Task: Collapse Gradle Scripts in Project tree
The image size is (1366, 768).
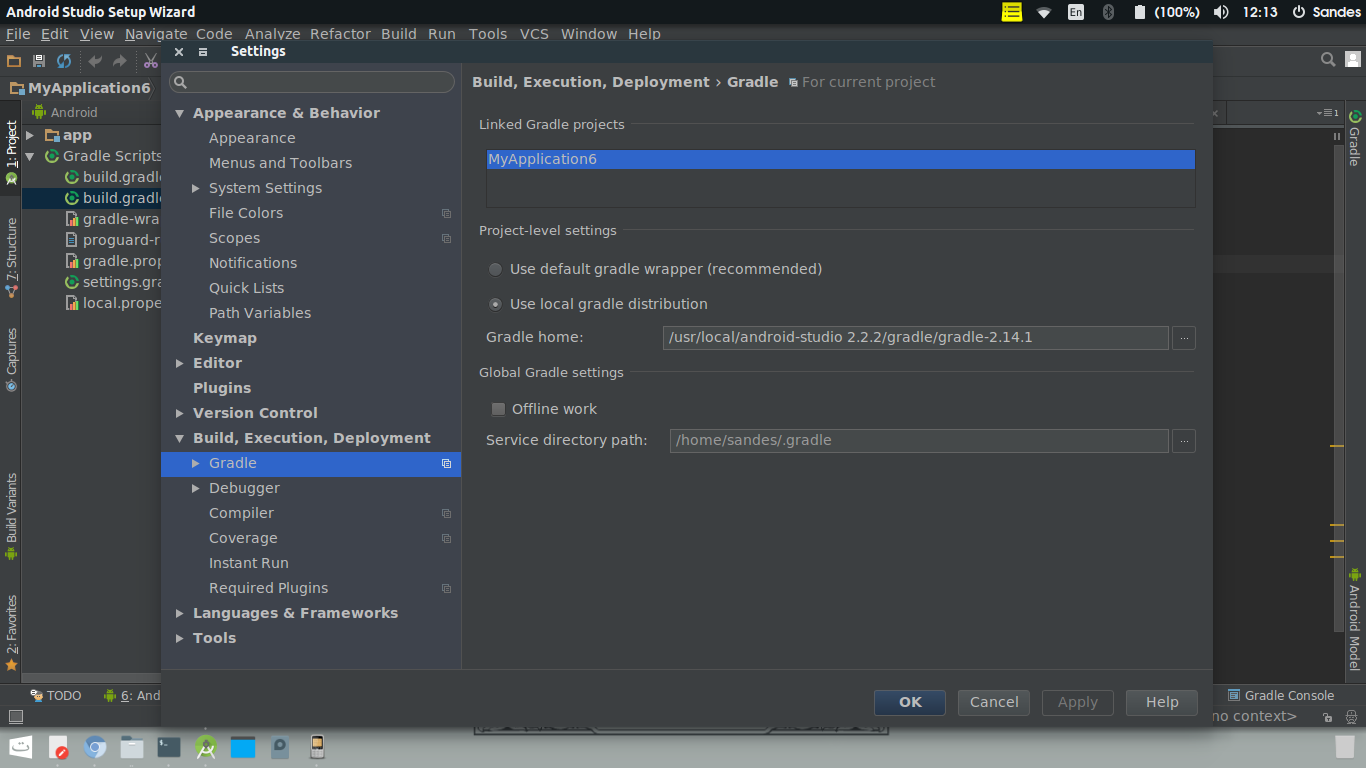Action: tap(30, 156)
